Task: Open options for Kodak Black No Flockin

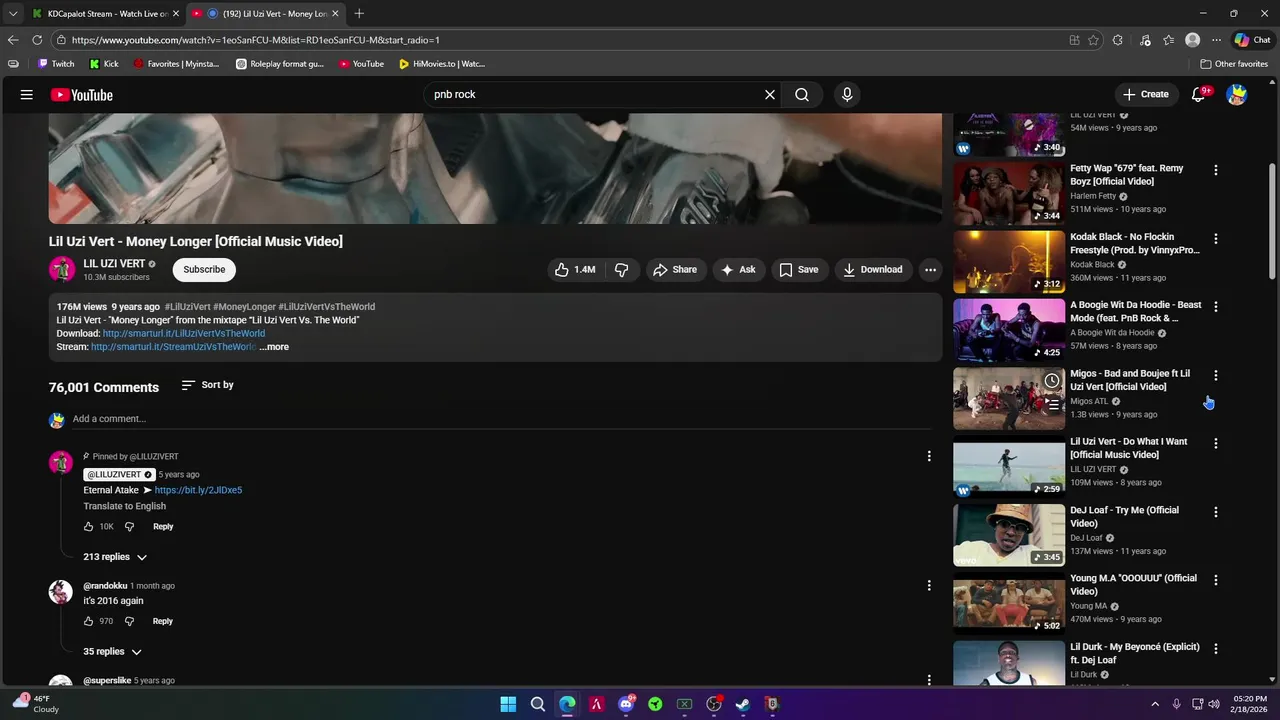Action: click(1216, 239)
